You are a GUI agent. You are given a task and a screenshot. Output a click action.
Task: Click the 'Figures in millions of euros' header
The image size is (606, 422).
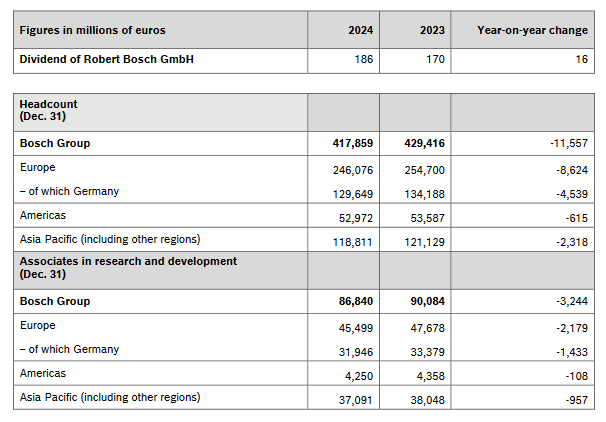pos(92,30)
